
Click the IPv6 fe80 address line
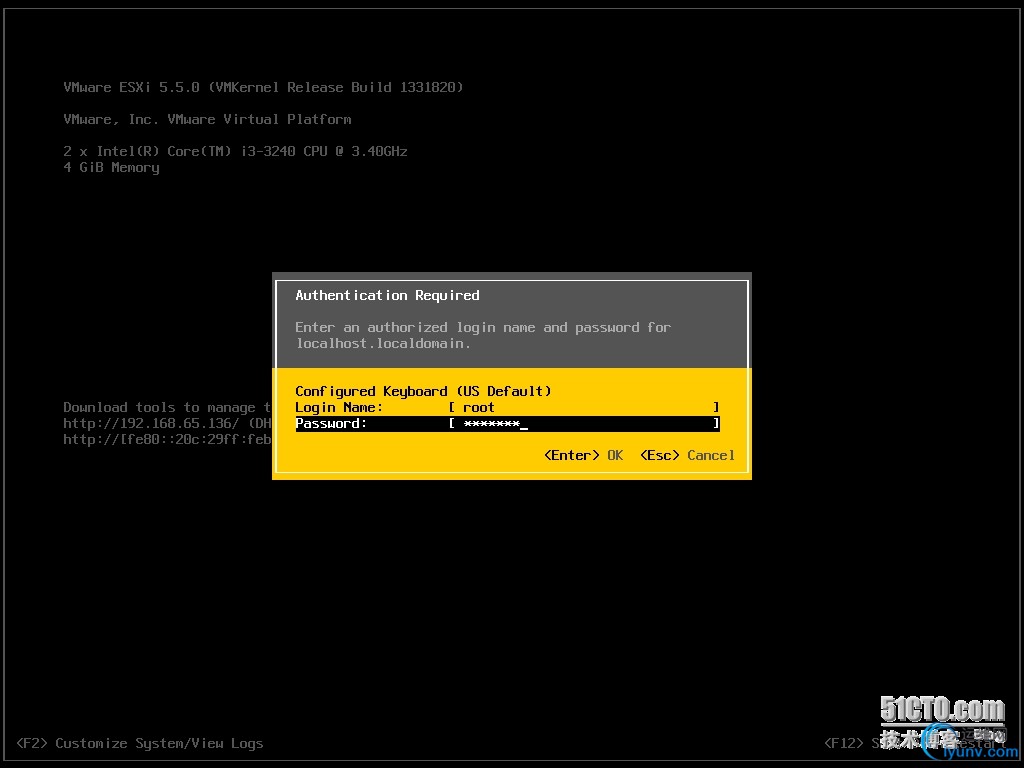pos(167,440)
